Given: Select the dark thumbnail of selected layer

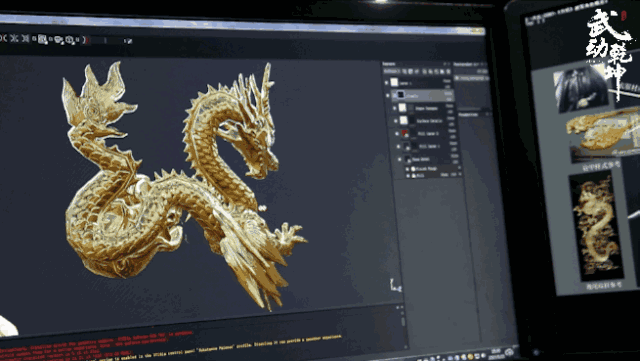Looking at the screenshot, I should (x=400, y=95).
